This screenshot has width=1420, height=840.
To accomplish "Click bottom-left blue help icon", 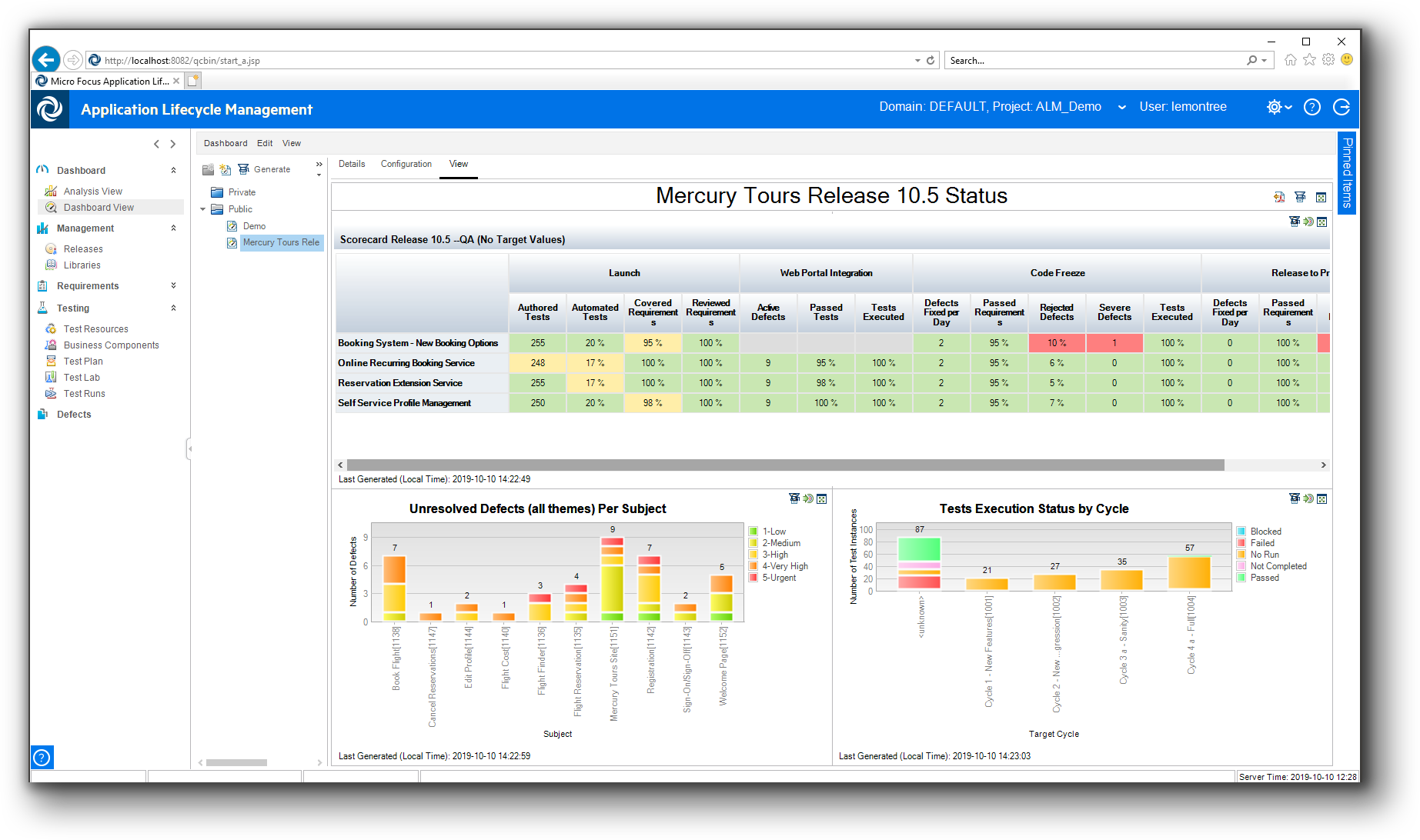I will 42,758.
